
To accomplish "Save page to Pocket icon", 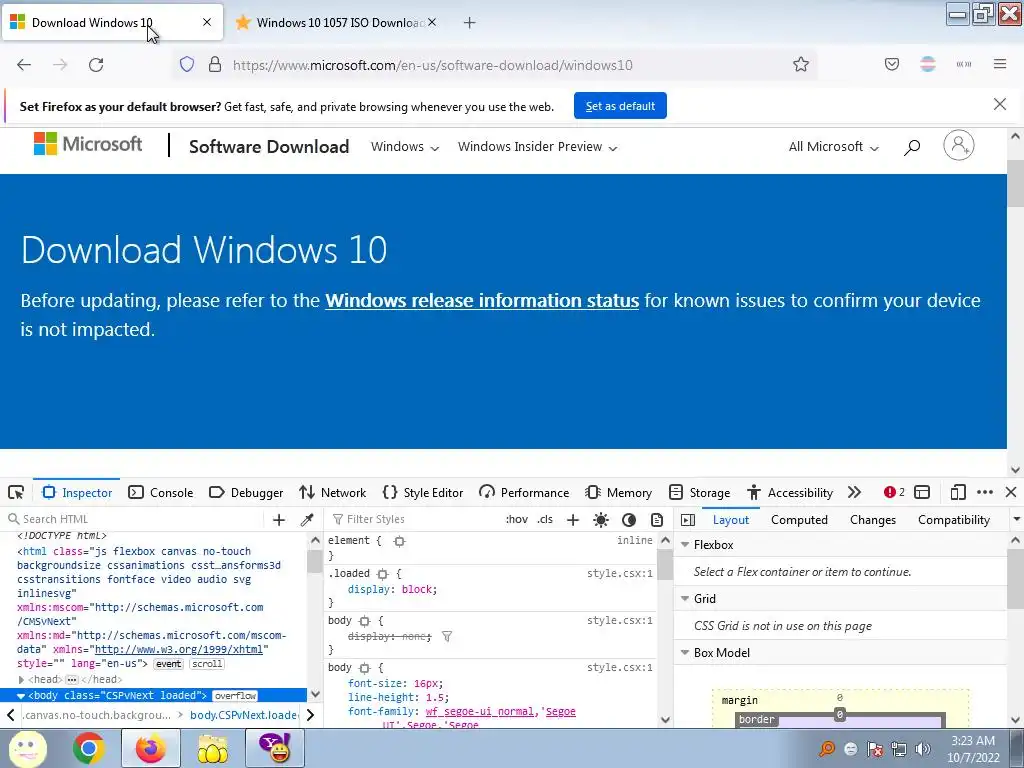I will (x=892, y=64).
